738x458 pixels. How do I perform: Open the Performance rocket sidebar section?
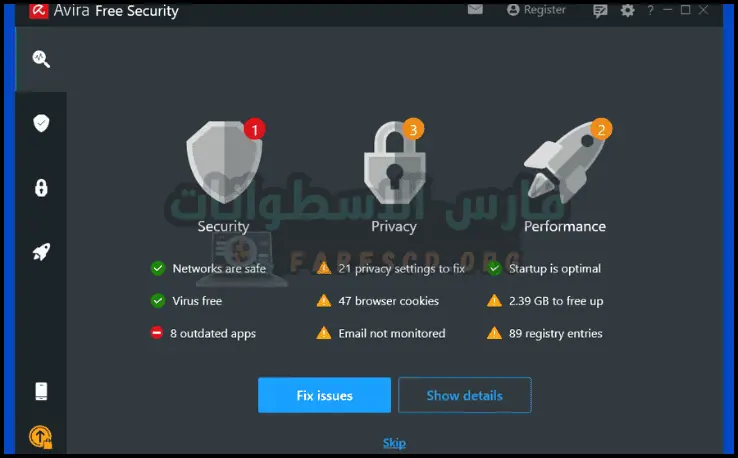tap(41, 252)
